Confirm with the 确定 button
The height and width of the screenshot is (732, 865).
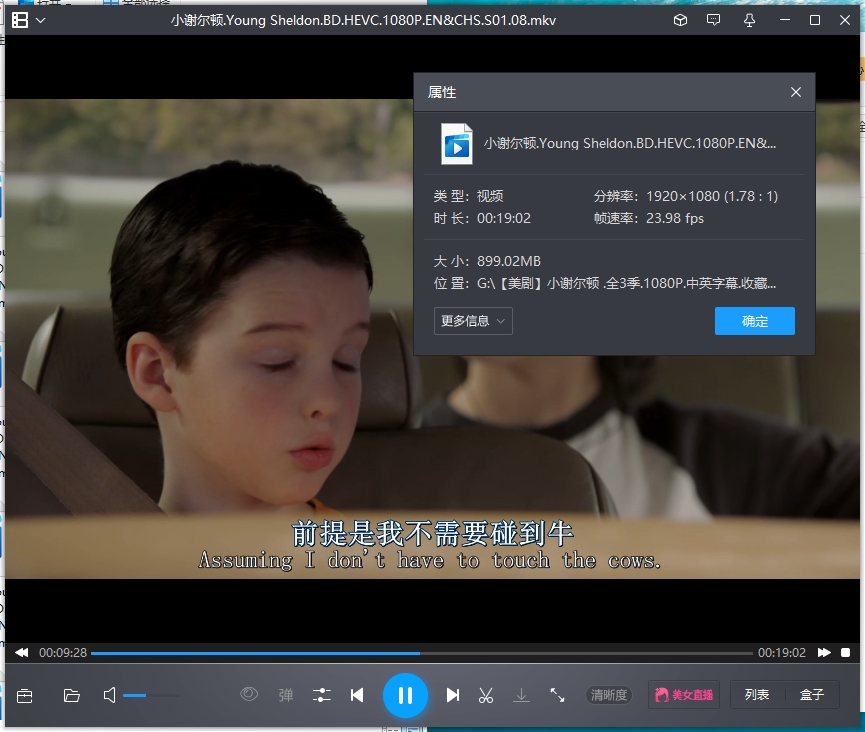755,321
